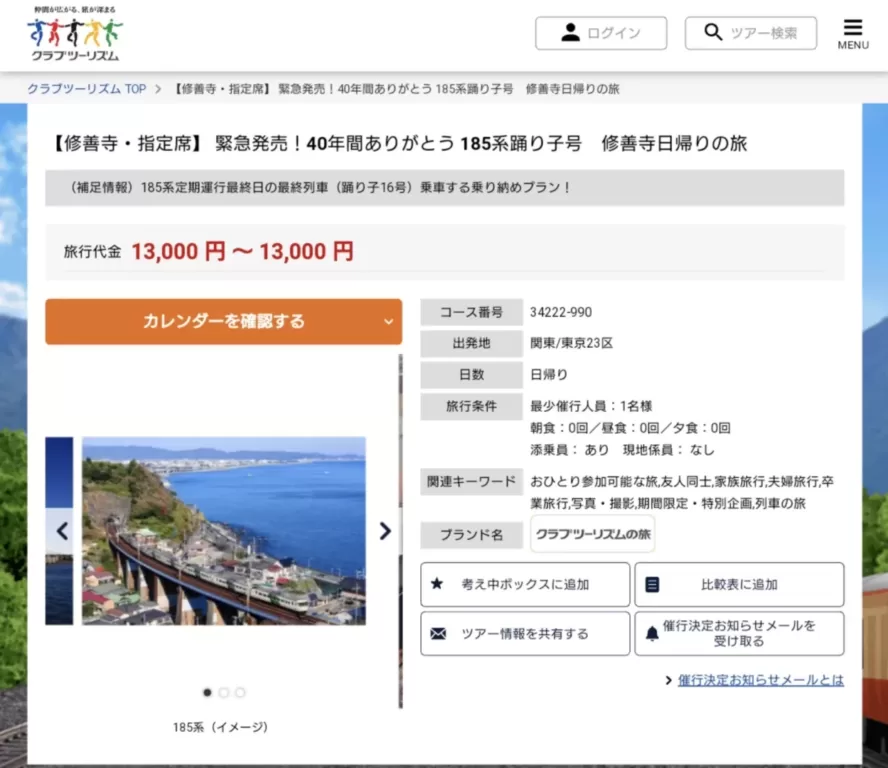Click the magnifying glass search icon
Viewport: 888px width, 768px height.
pyautogui.click(x=713, y=32)
